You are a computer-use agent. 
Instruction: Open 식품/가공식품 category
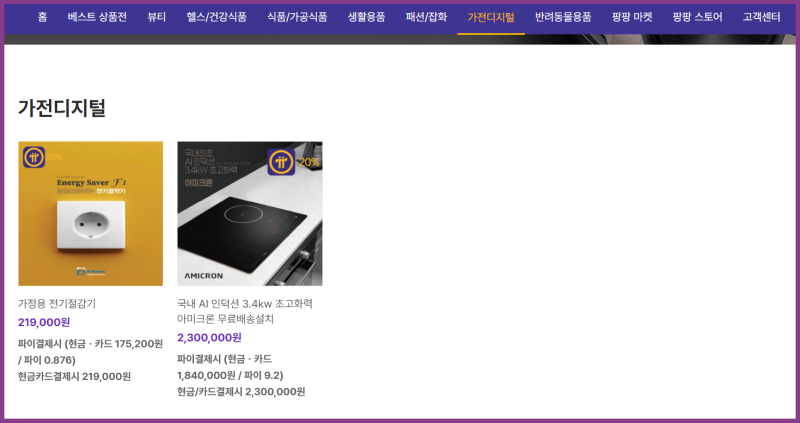[x=297, y=17]
